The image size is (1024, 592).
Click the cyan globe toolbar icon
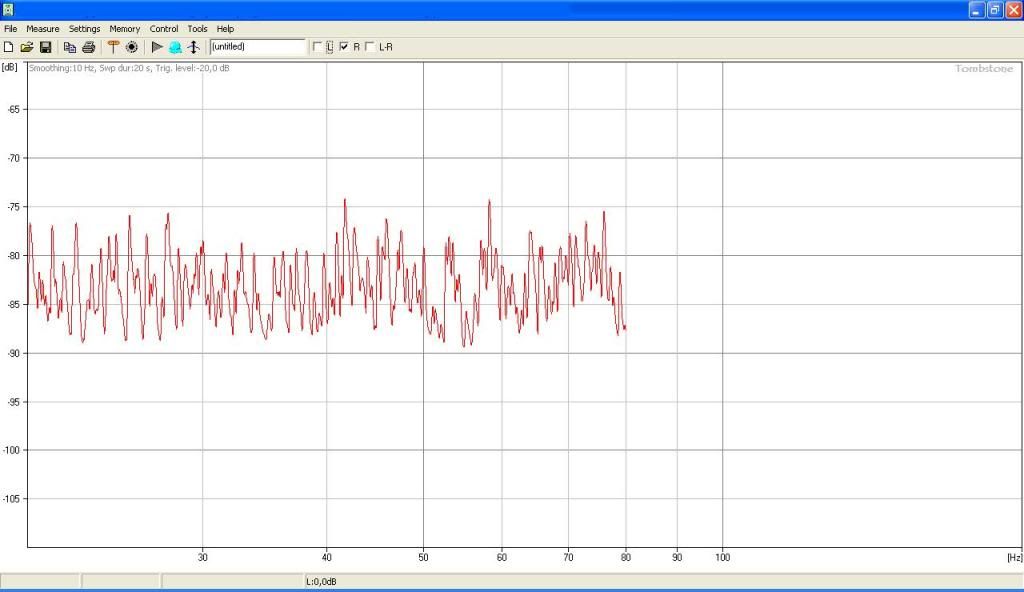pyautogui.click(x=175, y=47)
